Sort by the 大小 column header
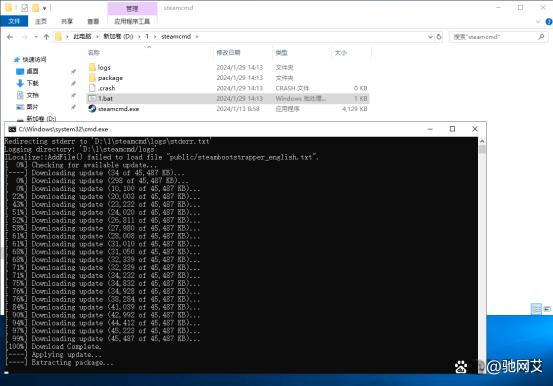The height and width of the screenshot is (386, 553). [340, 53]
